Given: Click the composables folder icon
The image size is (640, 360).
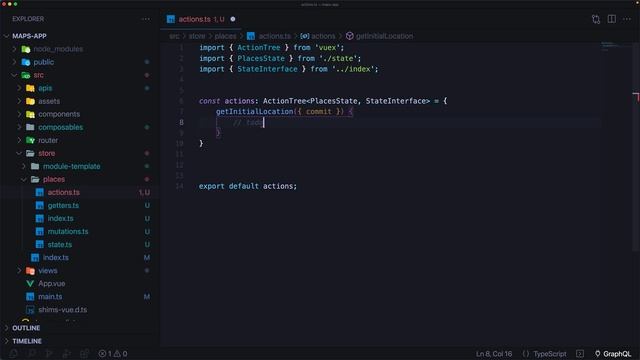Looking at the screenshot, I should (30, 127).
